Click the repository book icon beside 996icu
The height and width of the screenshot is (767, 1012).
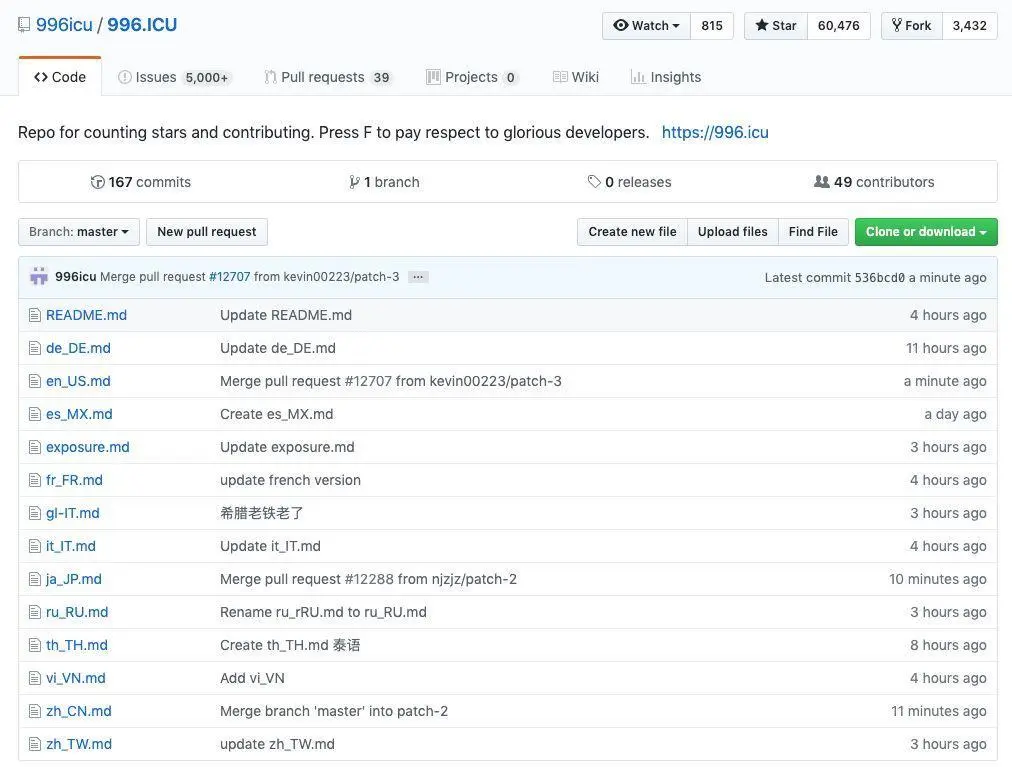tap(24, 25)
